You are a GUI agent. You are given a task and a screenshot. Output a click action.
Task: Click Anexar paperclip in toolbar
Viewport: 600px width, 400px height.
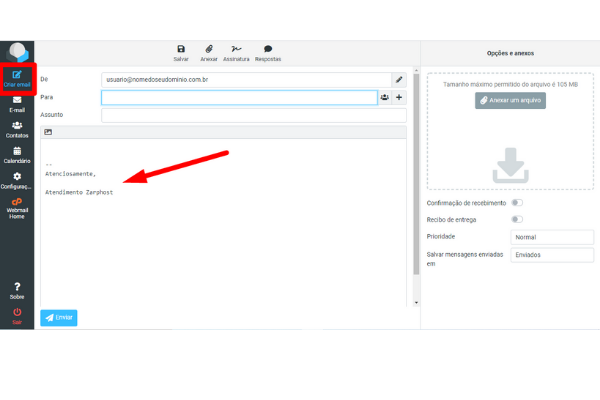click(x=209, y=53)
